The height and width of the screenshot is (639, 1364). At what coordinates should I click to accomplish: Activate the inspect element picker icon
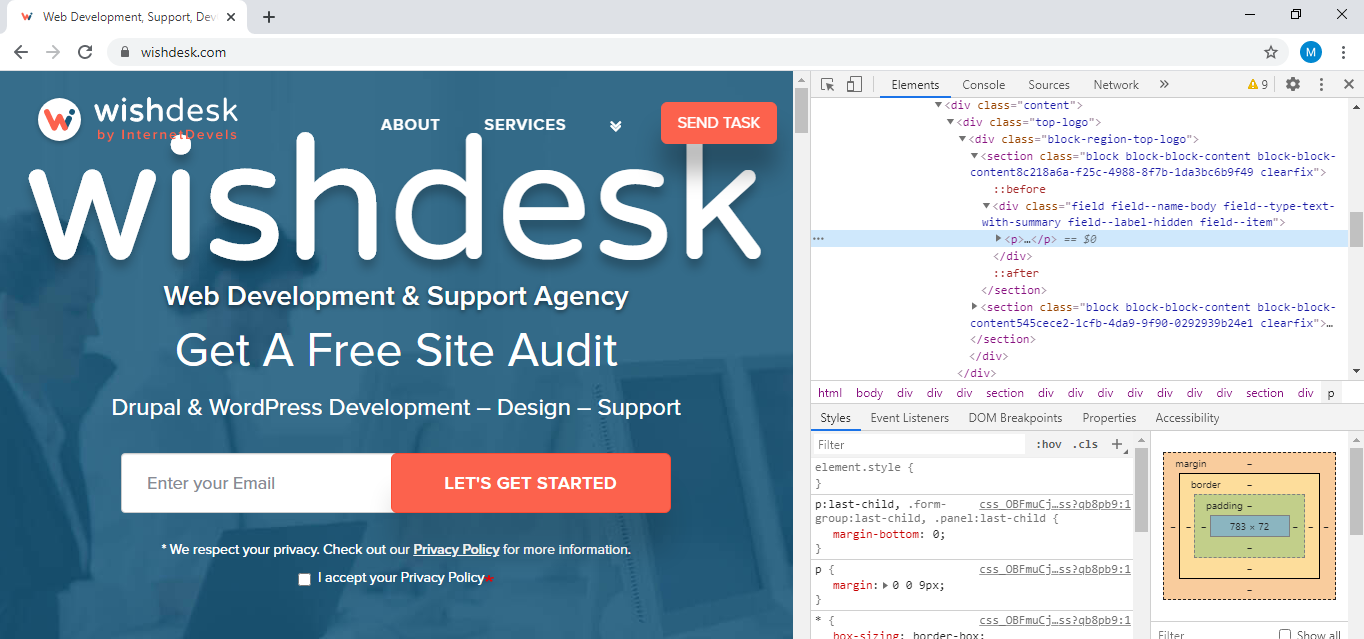[827, 85]
